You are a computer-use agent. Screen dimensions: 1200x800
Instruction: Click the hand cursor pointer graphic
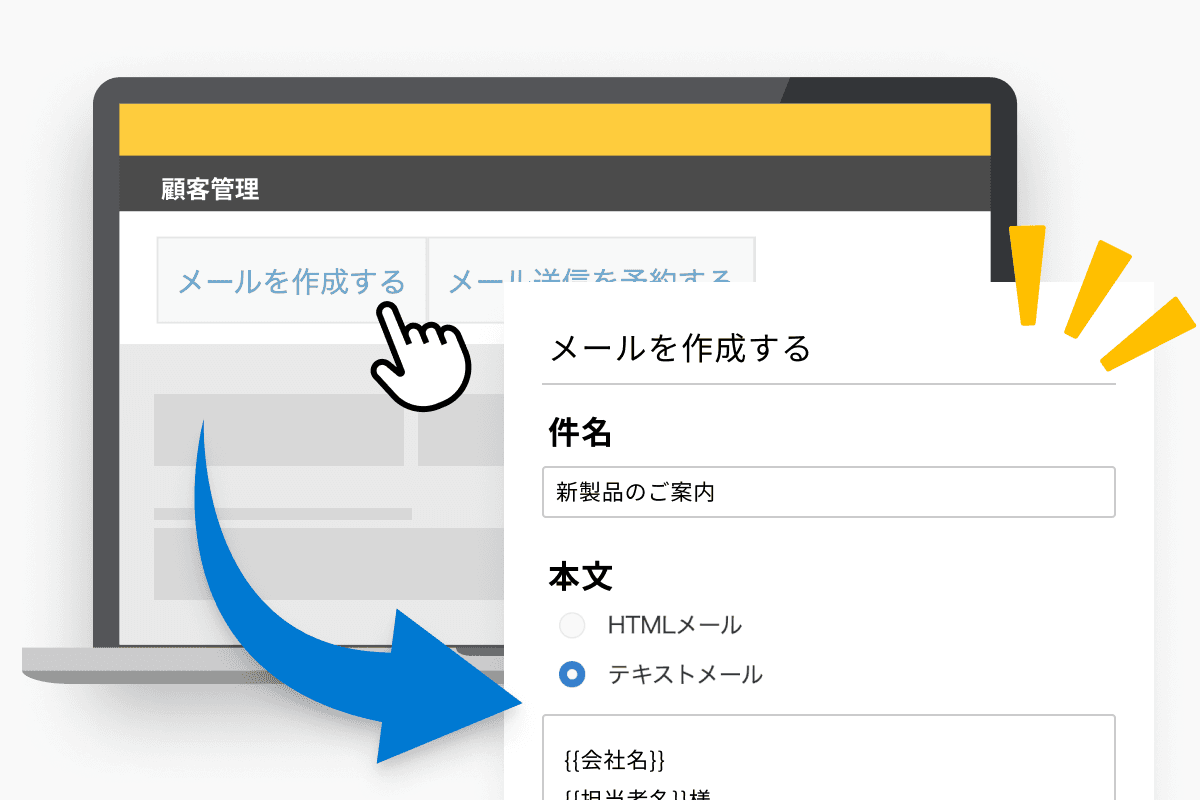pos(420,360)
